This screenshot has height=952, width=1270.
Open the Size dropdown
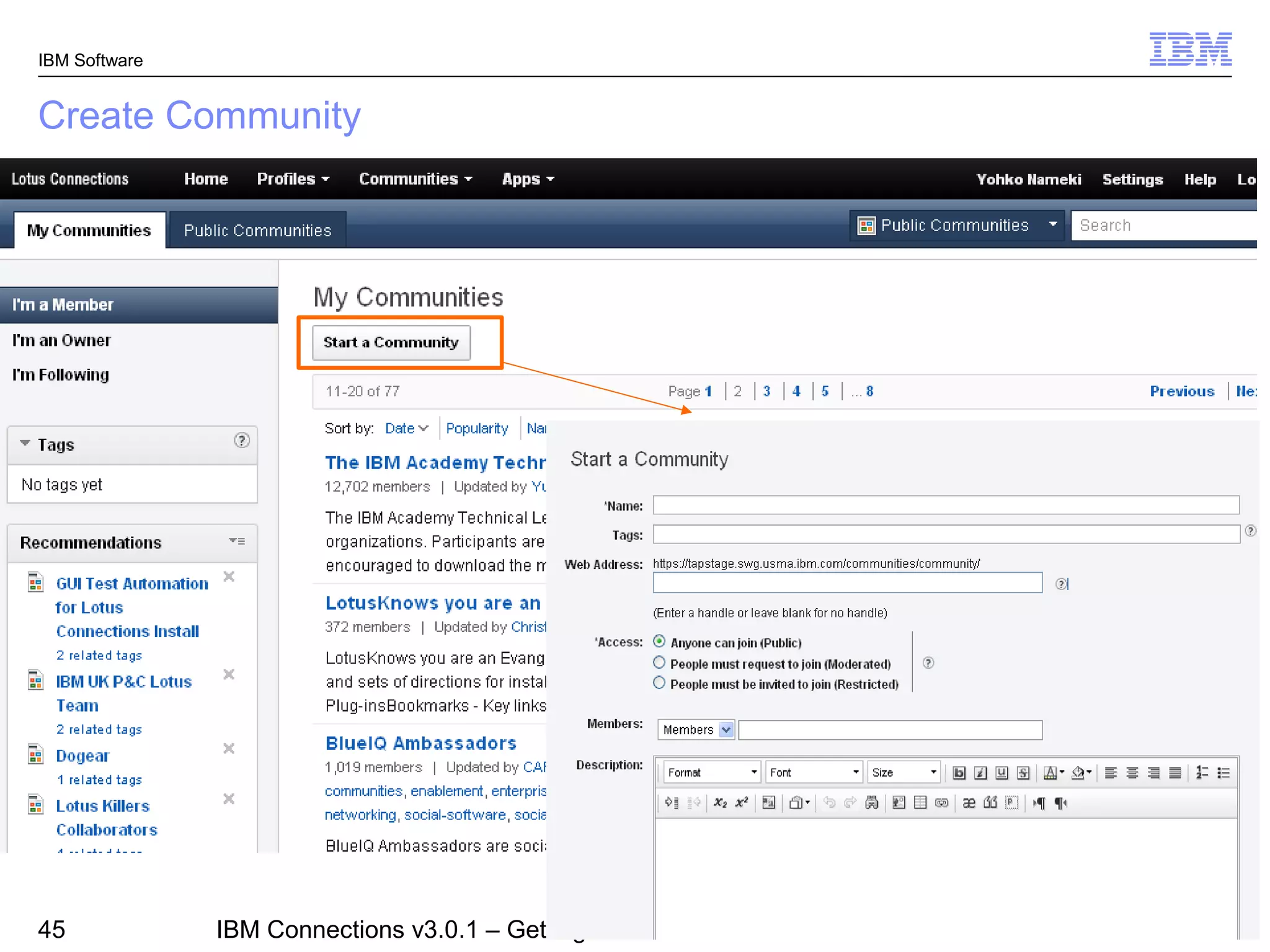click(x=904, y=772)
